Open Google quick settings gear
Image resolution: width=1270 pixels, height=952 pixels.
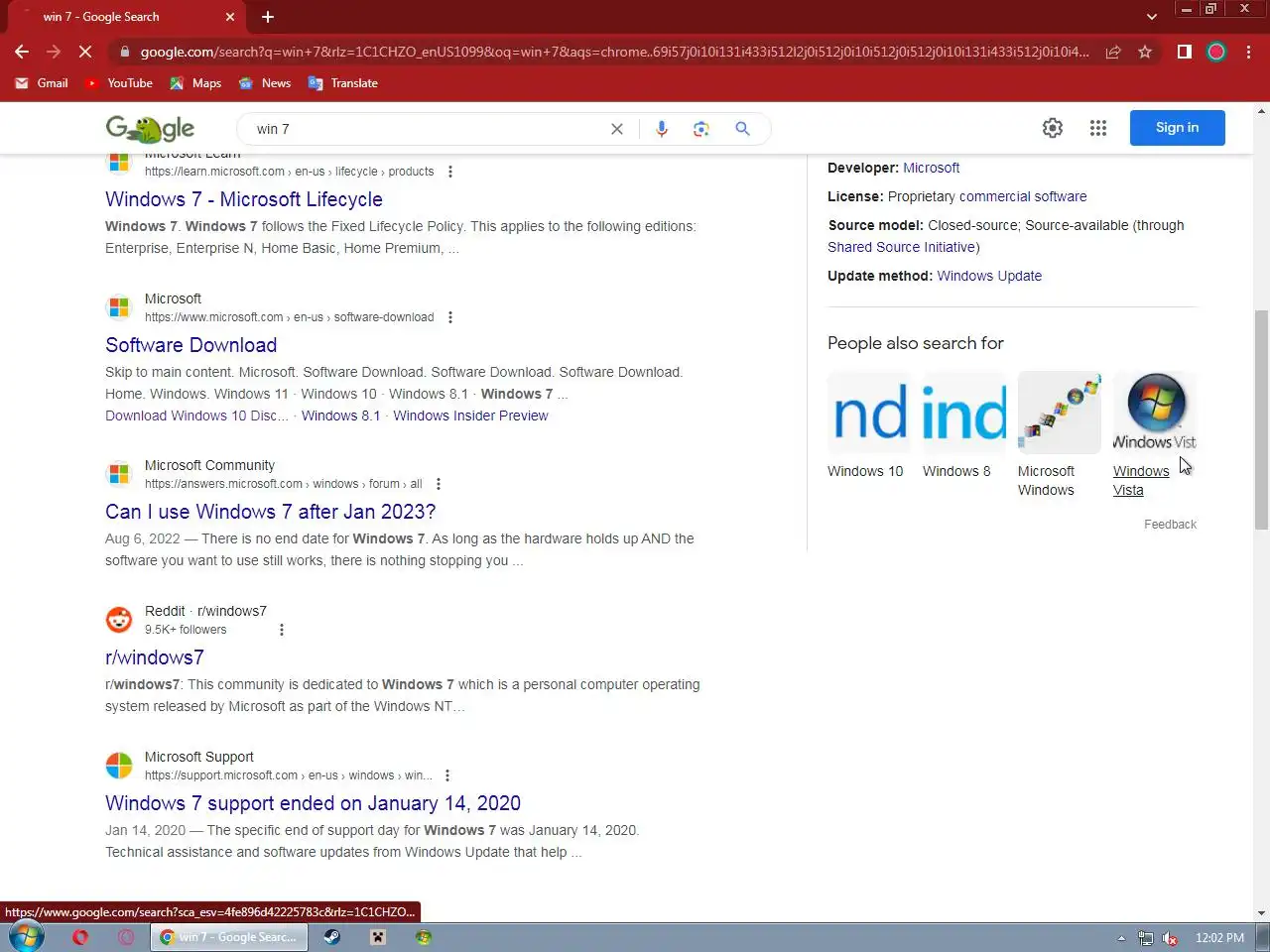click(1053, 128)
